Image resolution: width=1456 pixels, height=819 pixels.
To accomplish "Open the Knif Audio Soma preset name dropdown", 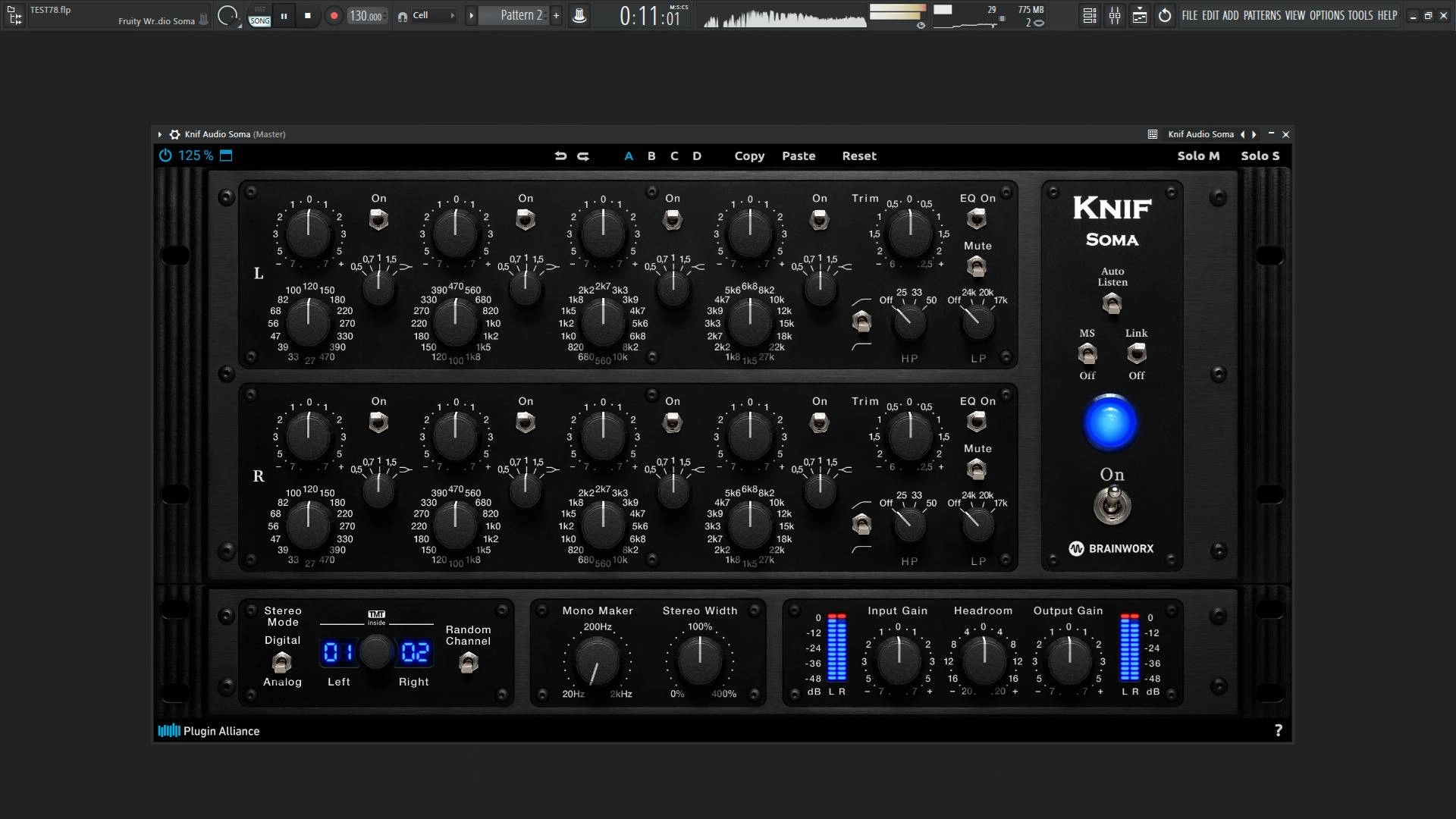I will [1200, 134].
